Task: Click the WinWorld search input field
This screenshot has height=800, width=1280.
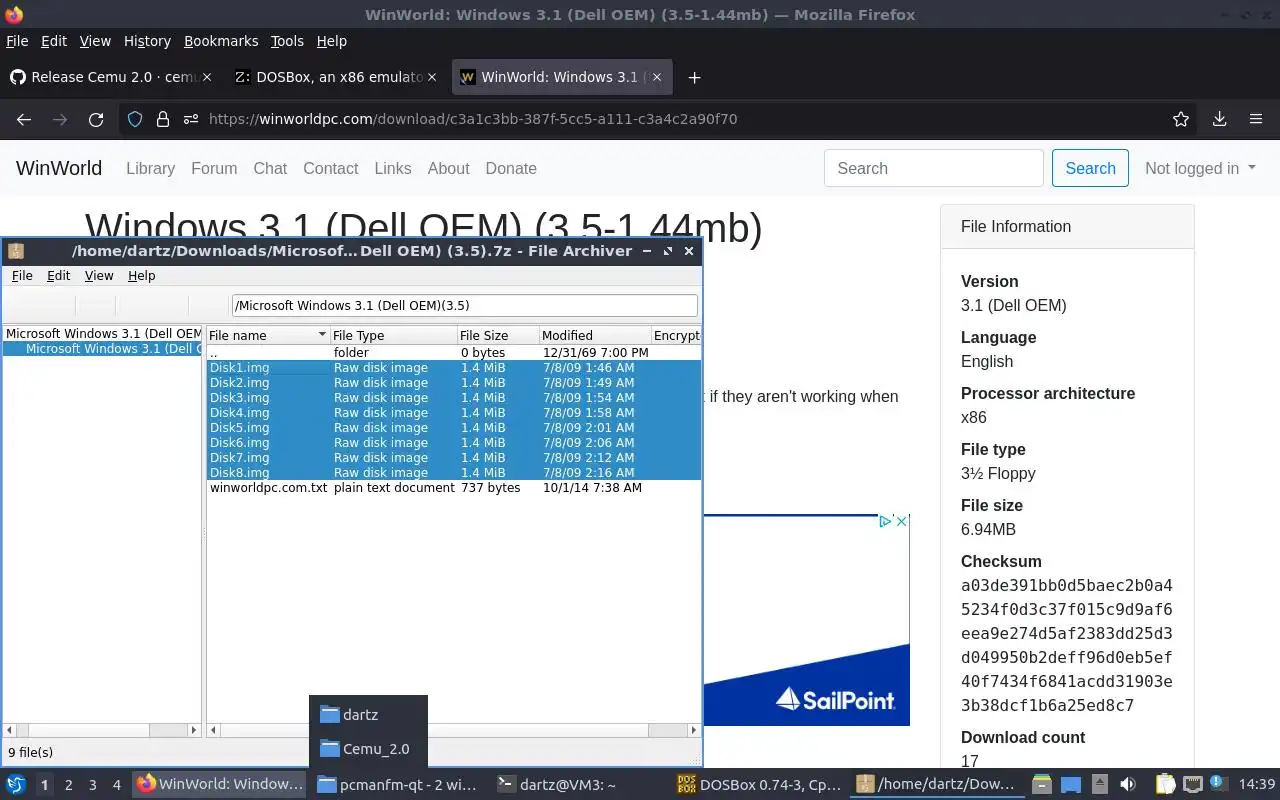Action: (934, 168)
